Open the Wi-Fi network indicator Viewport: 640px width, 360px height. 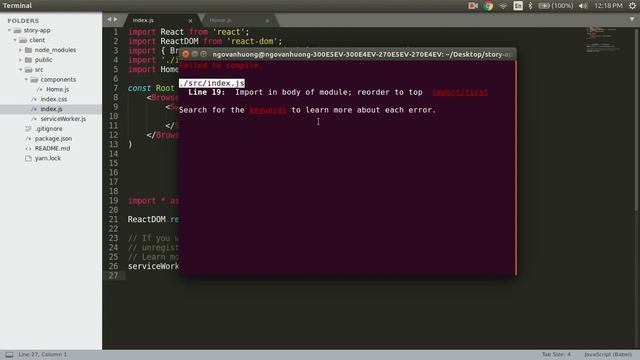(x=503, y=6)
